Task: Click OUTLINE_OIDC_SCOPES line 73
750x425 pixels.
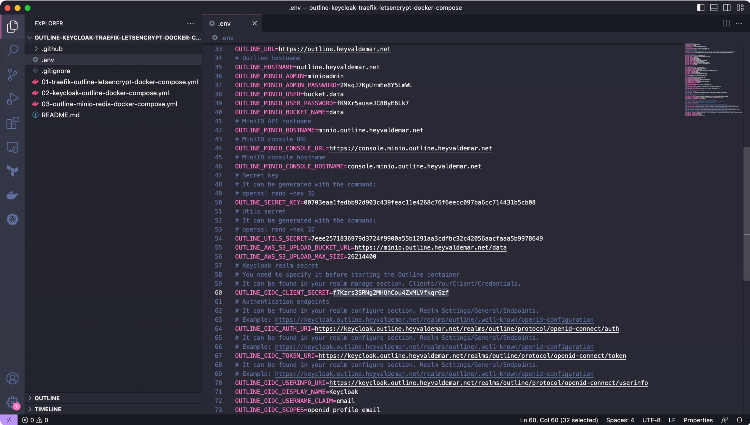Action: click(x=307, y=410)
